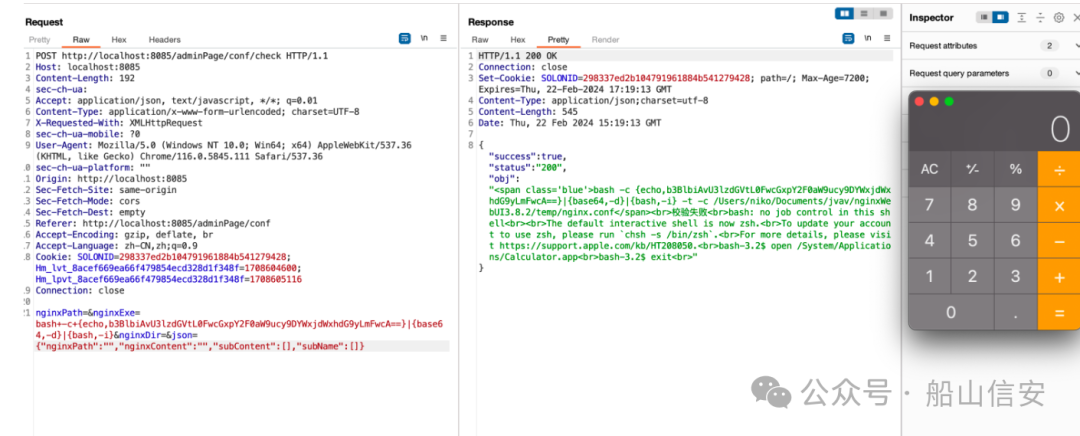Toggle word wrap icon in Request pane
Viewport: 1080px width, 436px height.
pyautogui.click(x=405, y=39)
